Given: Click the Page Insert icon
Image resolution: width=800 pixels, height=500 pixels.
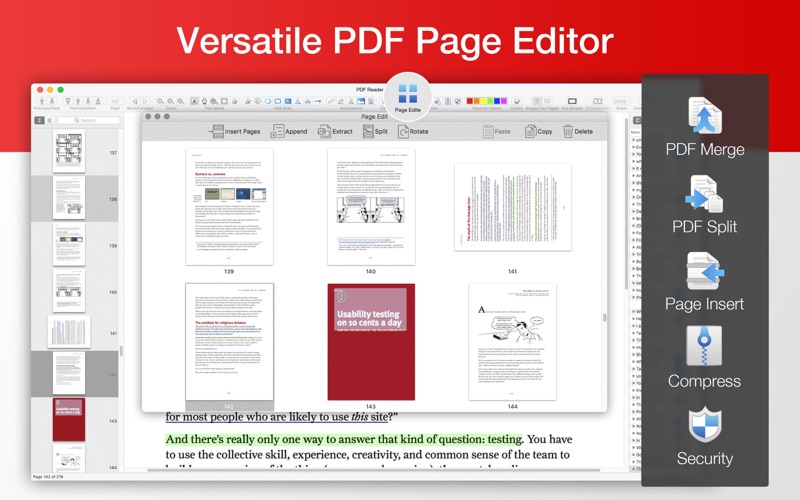Looking at the screenshot, I should pos(705,271).
